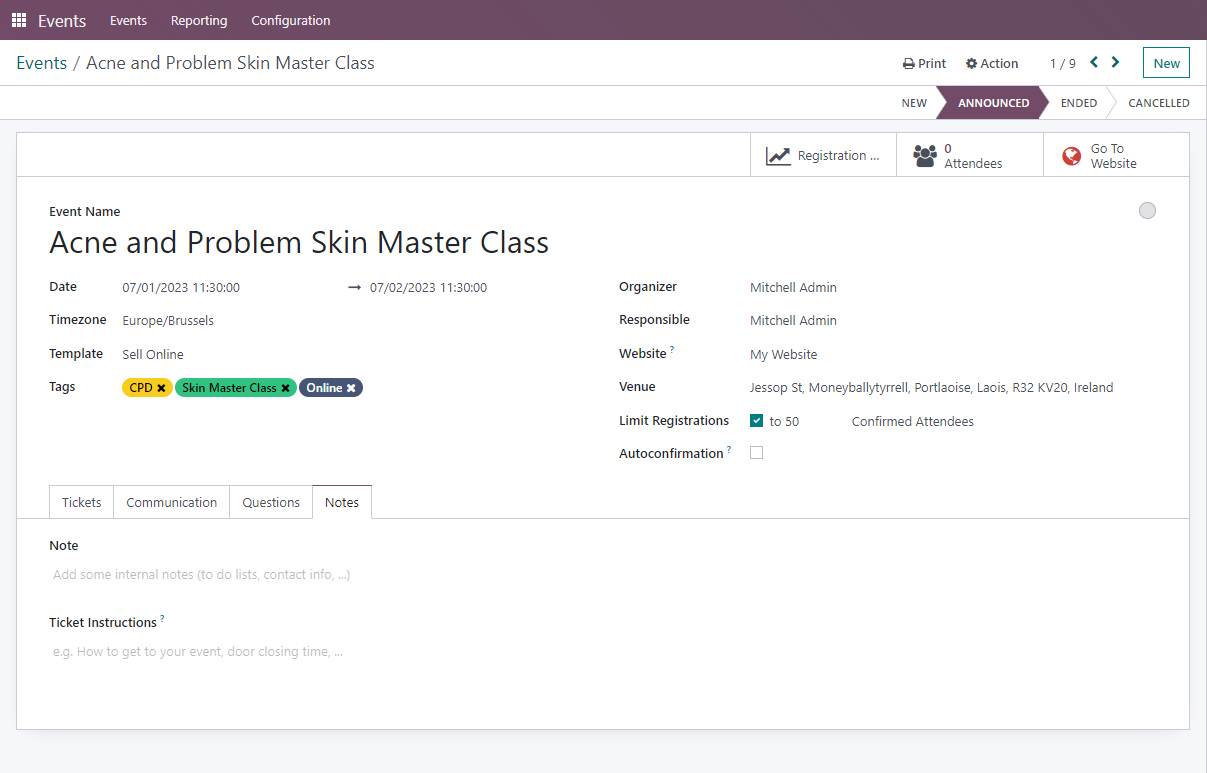Click the Confirmed Attendees label
This screenshot has width=1207, height=773.
tap(913, 422)
